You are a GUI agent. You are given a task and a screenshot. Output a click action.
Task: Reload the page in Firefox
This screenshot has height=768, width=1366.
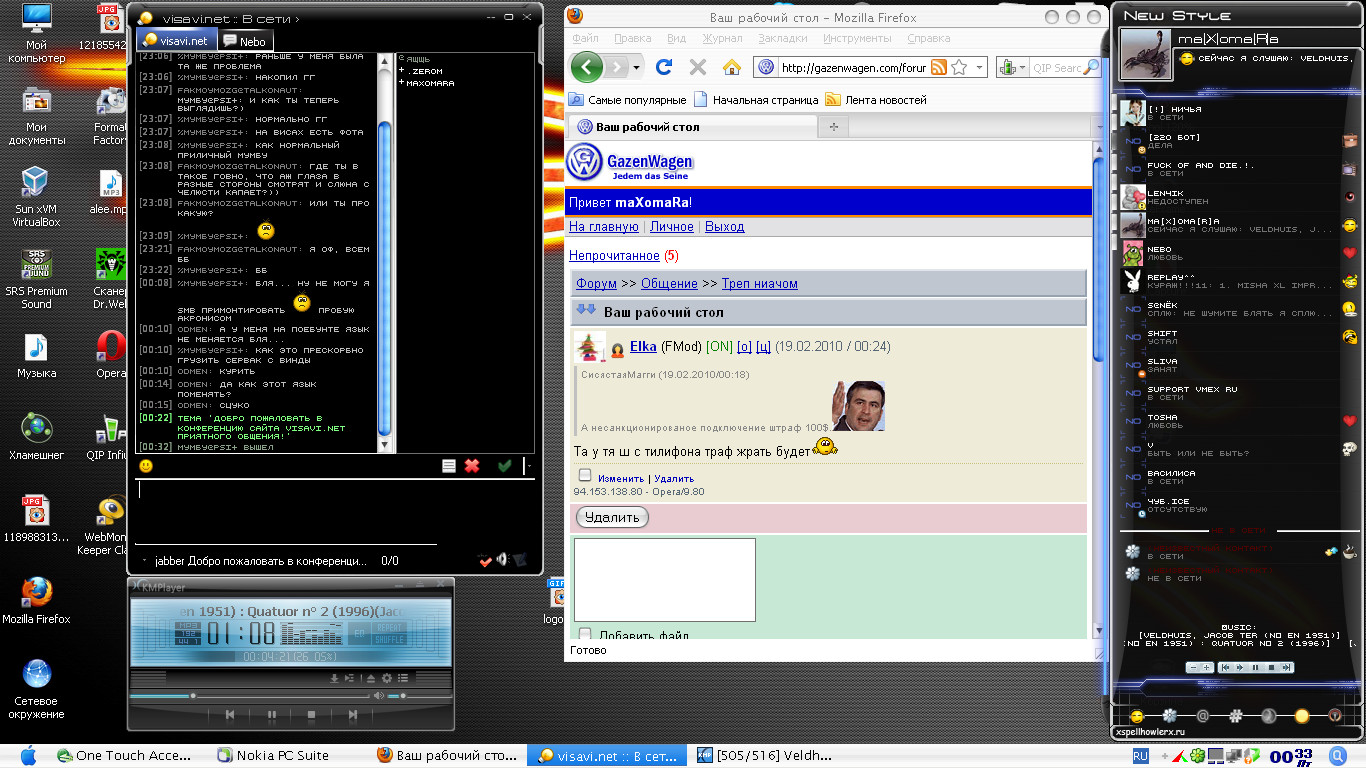pos(664,67)
